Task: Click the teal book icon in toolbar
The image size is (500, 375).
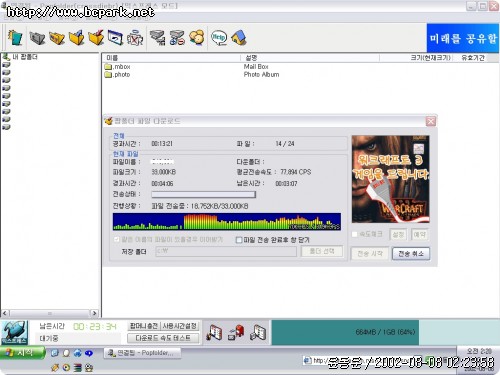Action: [15, 38]
